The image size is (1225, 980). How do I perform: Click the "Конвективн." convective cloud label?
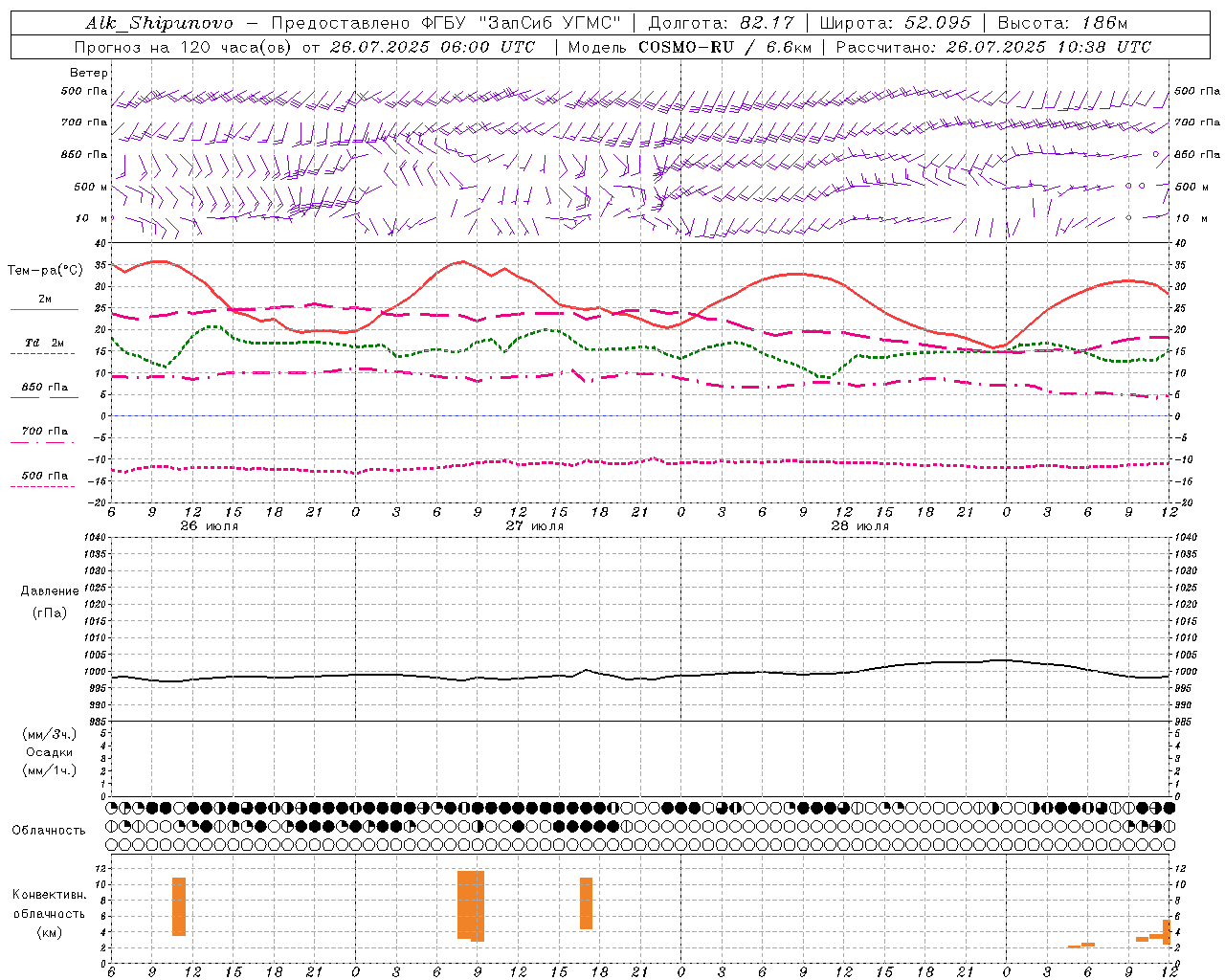click(x=49, y=895)
